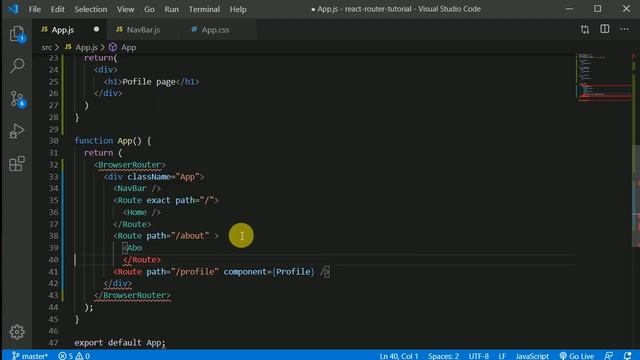The image size is (640, 360).
Task: Open the notifications bell
Action: (628, 356)
